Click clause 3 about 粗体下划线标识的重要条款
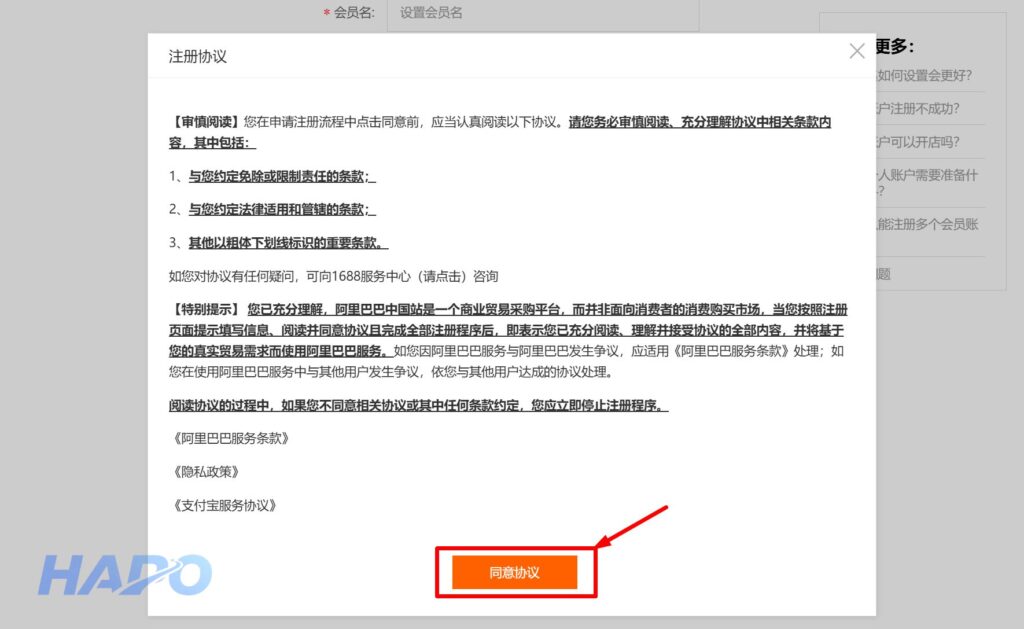Viewport: 1024px width, 629px height. (x=287, y=243)
